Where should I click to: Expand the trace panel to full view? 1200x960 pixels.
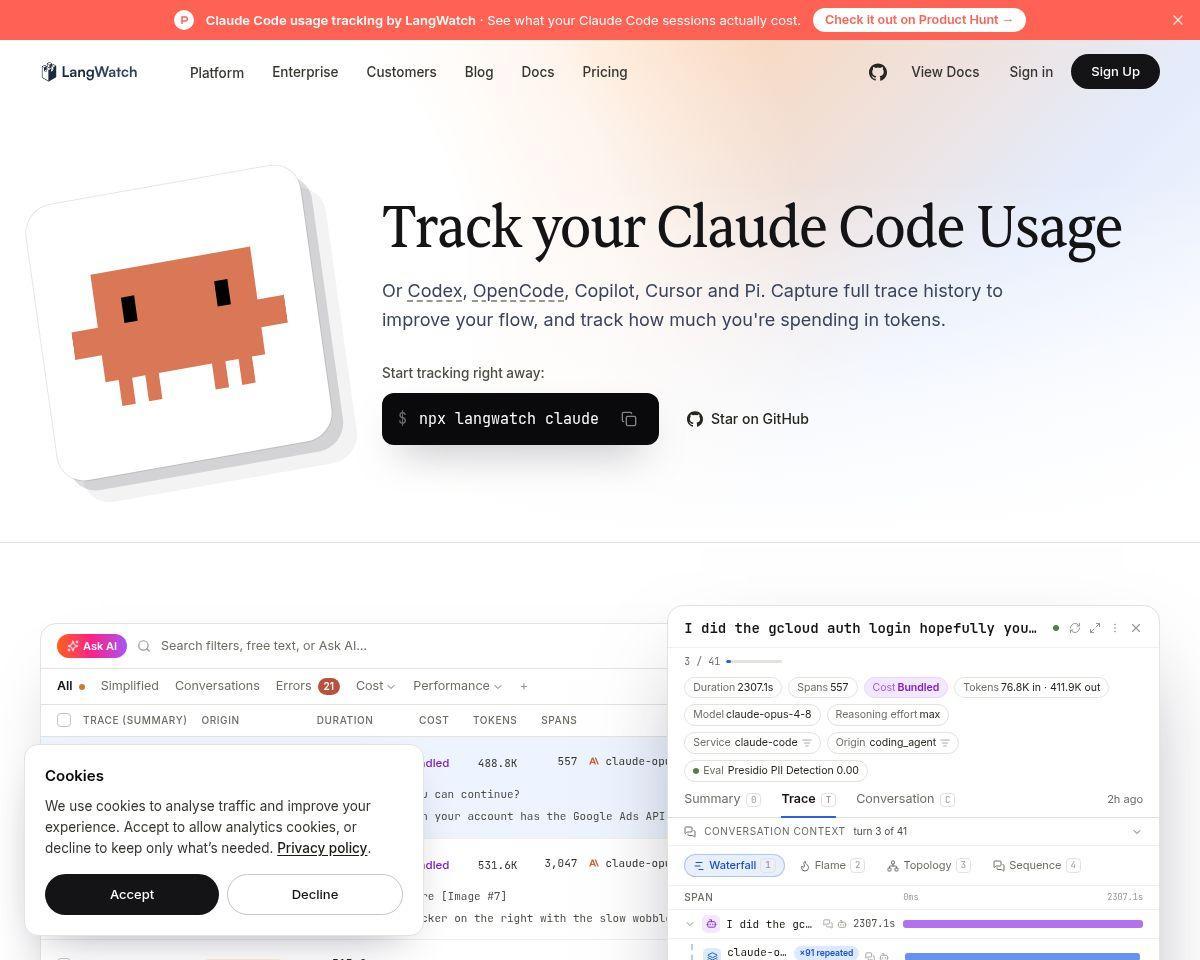tap(1095, 628)
